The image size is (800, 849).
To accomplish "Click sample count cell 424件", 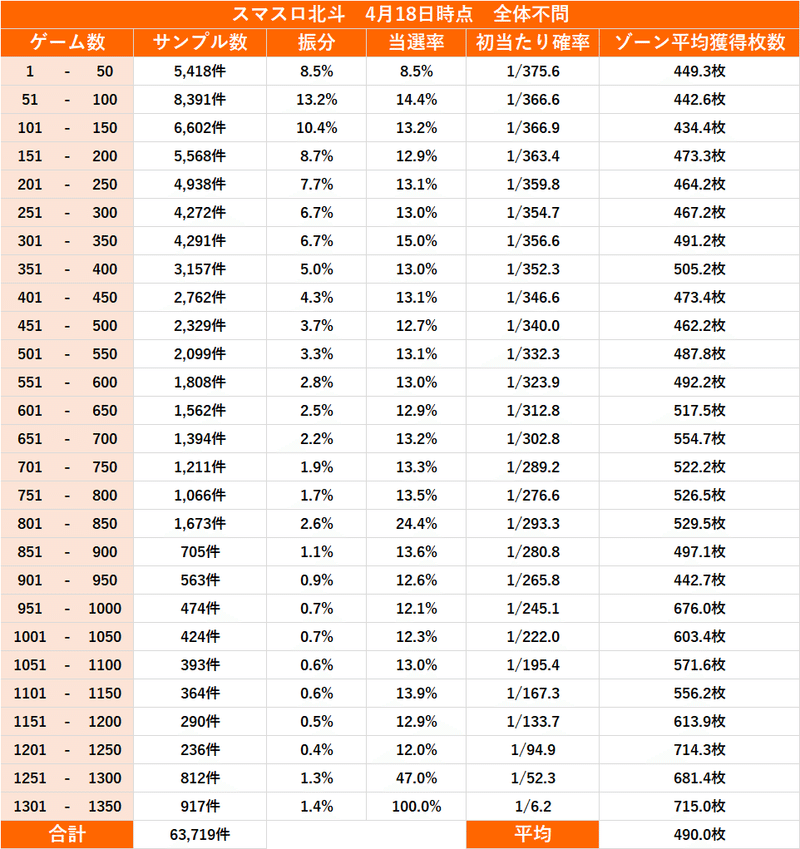I will pos(200,636).
